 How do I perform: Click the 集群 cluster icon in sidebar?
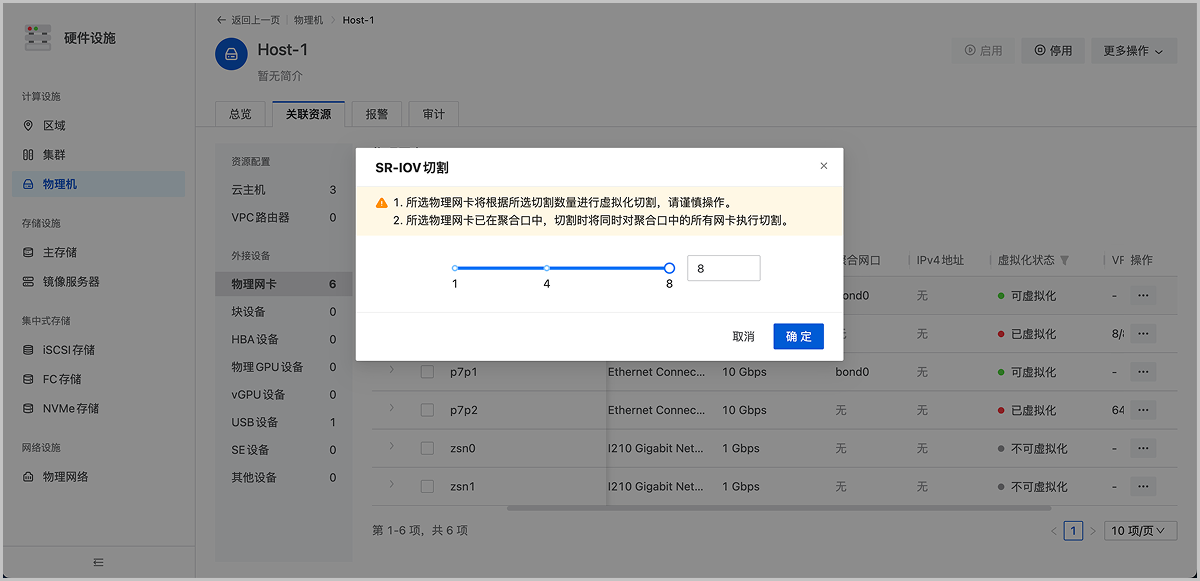coord(29,155)
